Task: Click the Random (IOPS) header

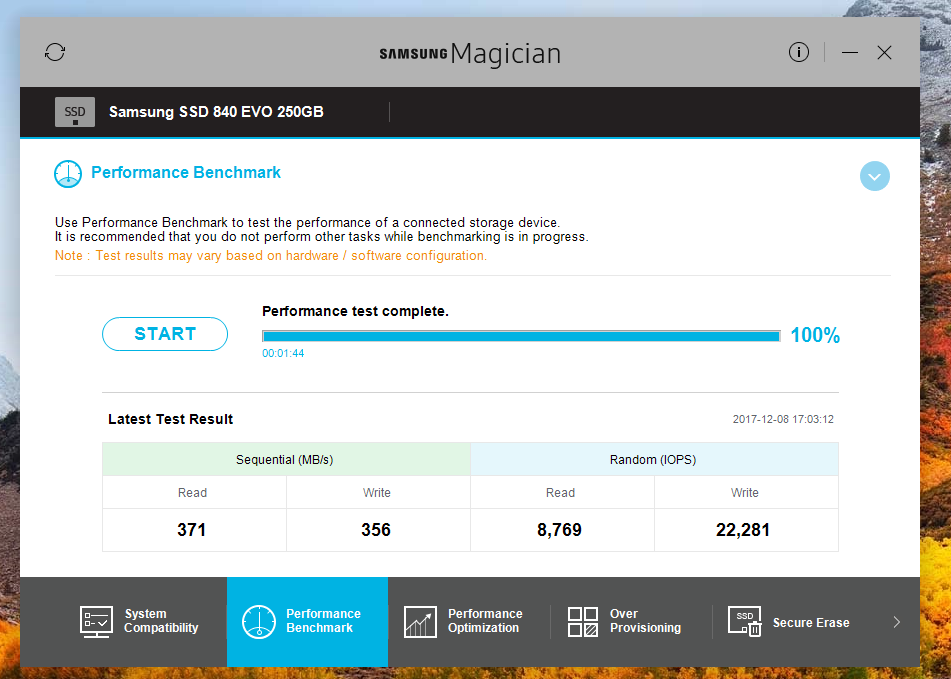Action: 654,460
